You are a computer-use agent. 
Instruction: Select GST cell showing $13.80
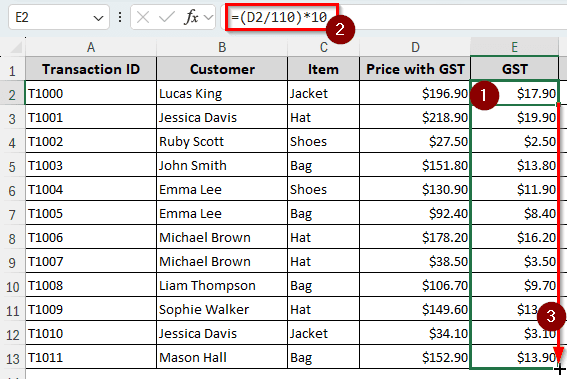tap(514, 165)
